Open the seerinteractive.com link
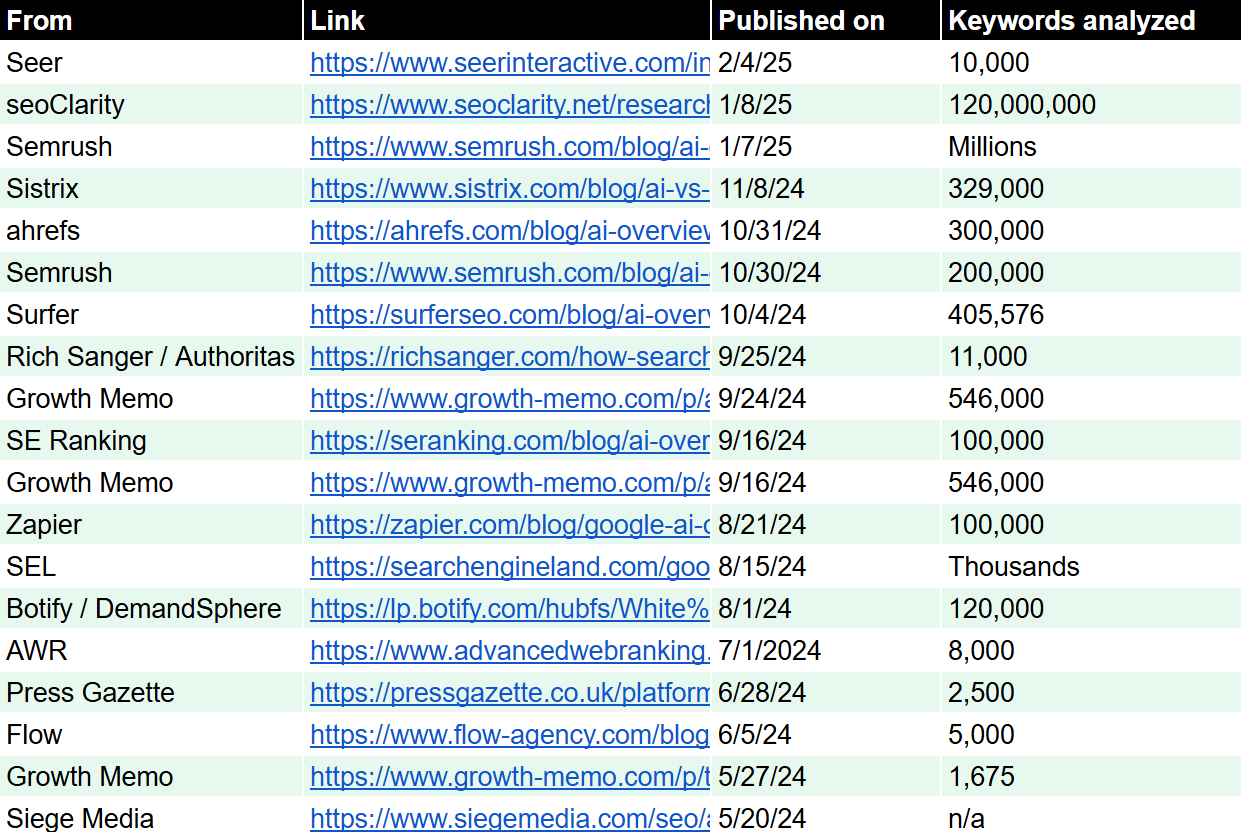Image resolution: width=1241 pixels, height=832 pixels. (510, 63)
